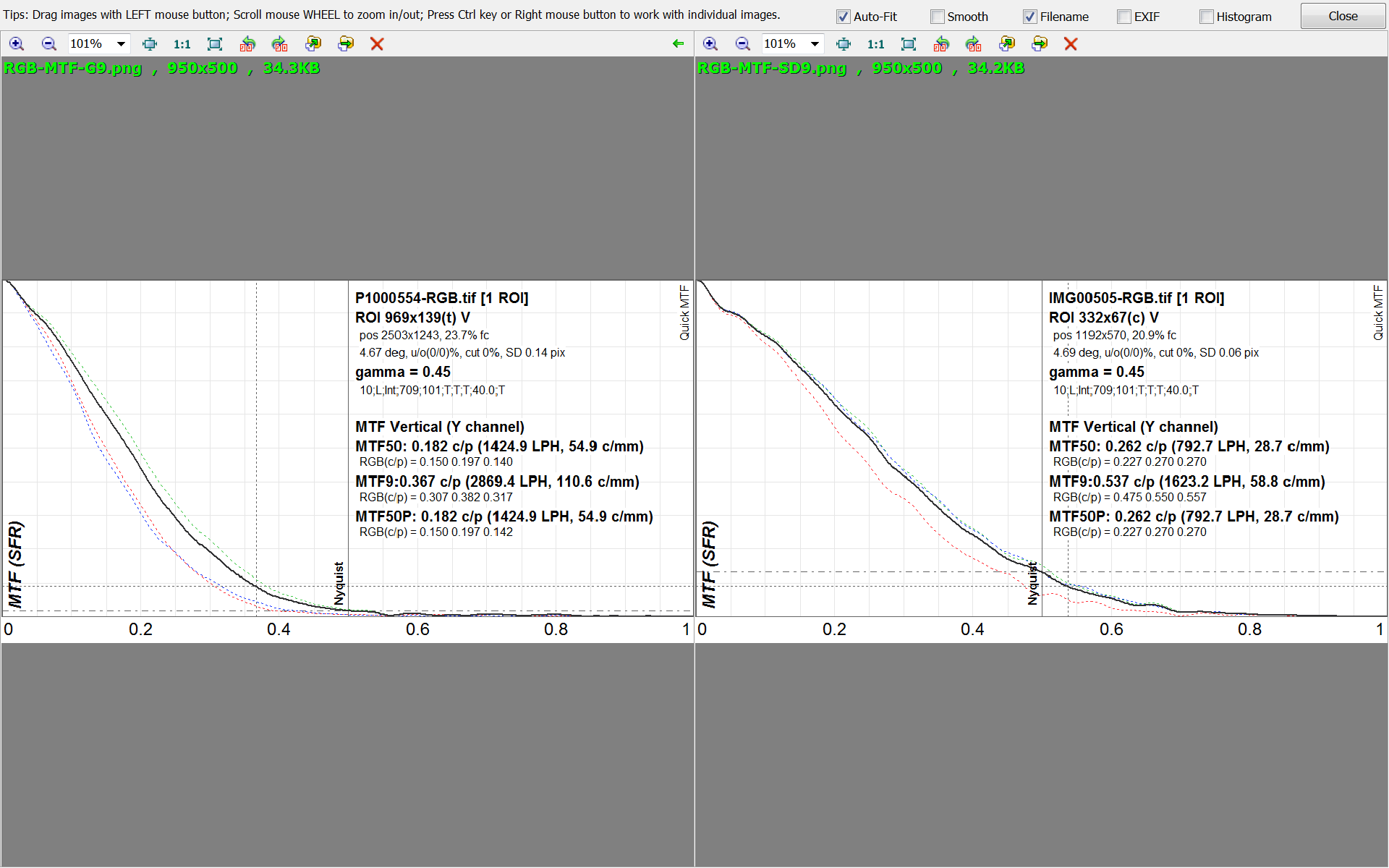
Task: Click move-to-folder icon in right pane
Action: pyautogui.click(x=1040, y=44)
